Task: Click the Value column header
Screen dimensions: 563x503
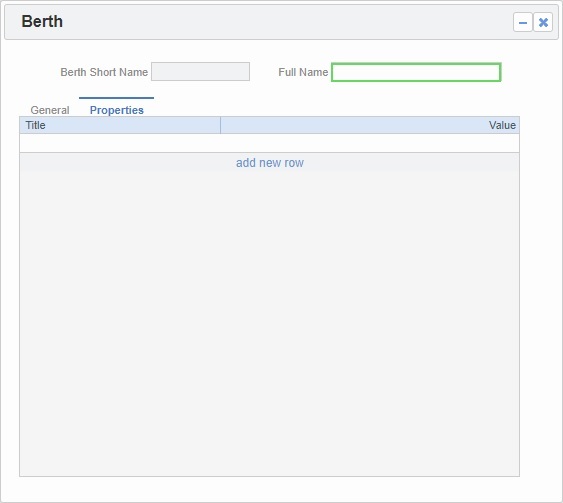Action: [x=370, y=125]
